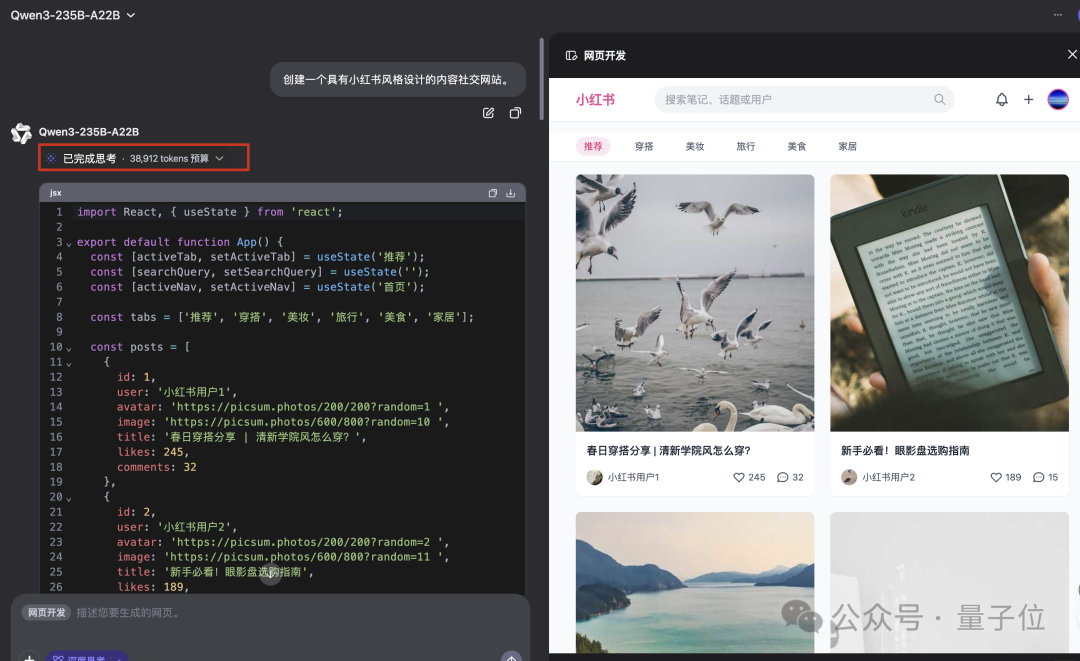The width and height of the screenshot is (1080, 661).
Task: Switch to the 穿搭 category tab
Action: tap(644, 146)
